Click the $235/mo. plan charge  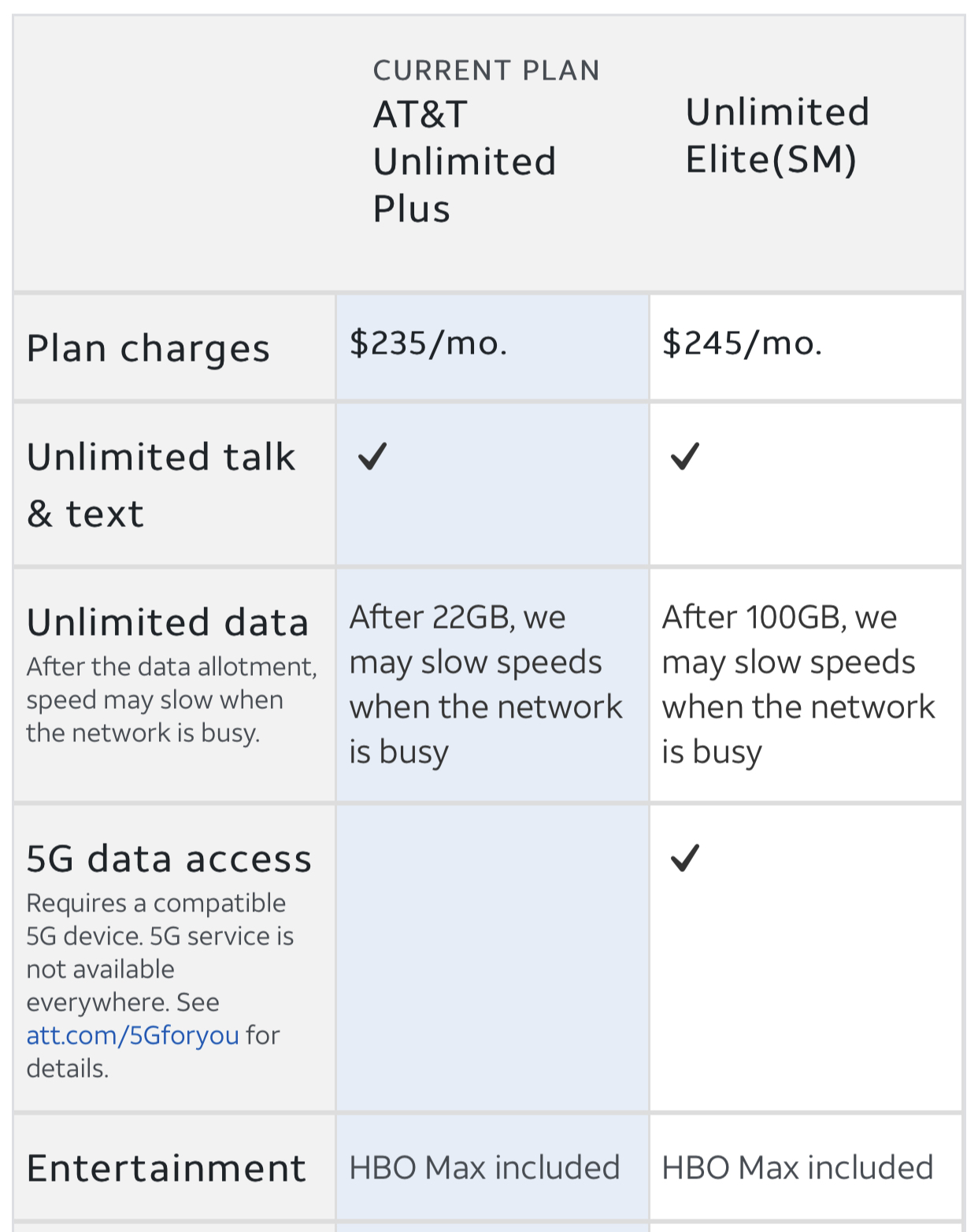click(428, 343)
